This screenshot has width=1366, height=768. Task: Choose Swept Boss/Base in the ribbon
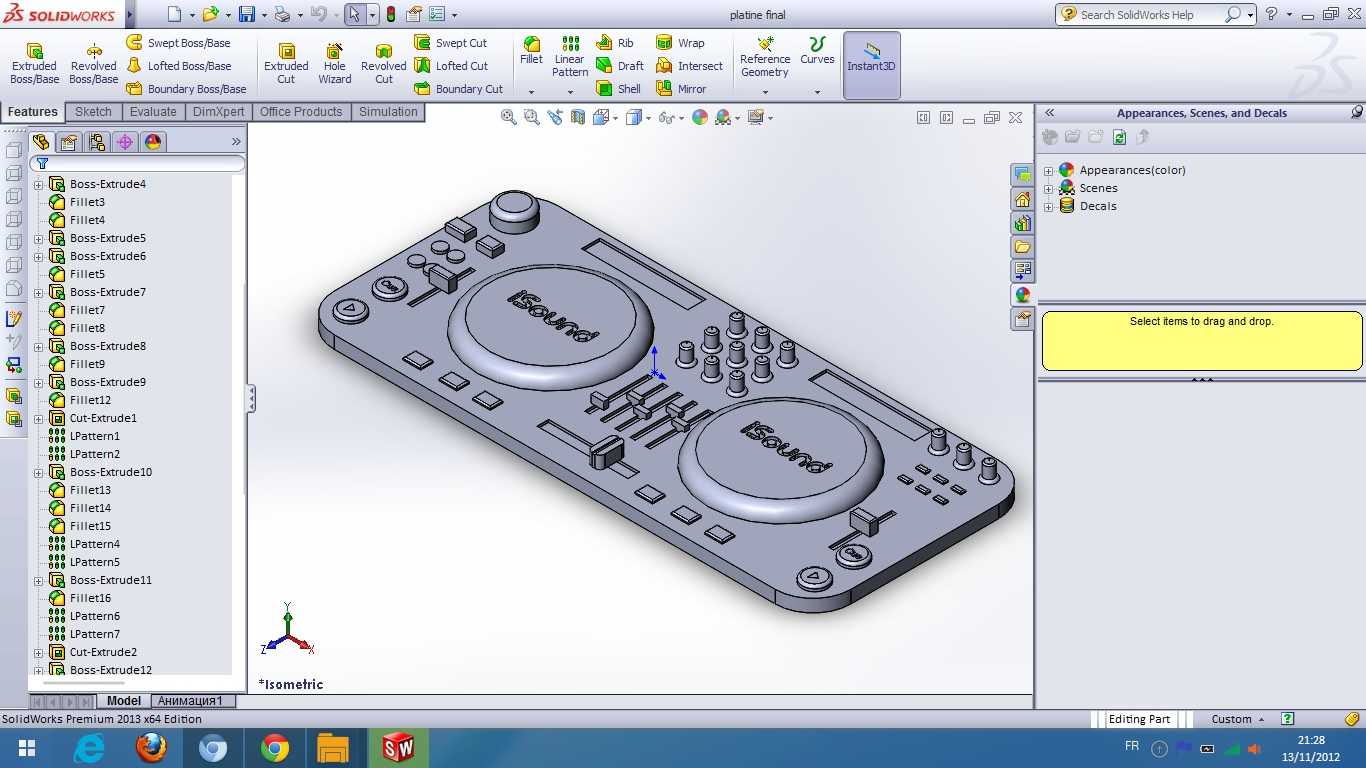point(178,43)
